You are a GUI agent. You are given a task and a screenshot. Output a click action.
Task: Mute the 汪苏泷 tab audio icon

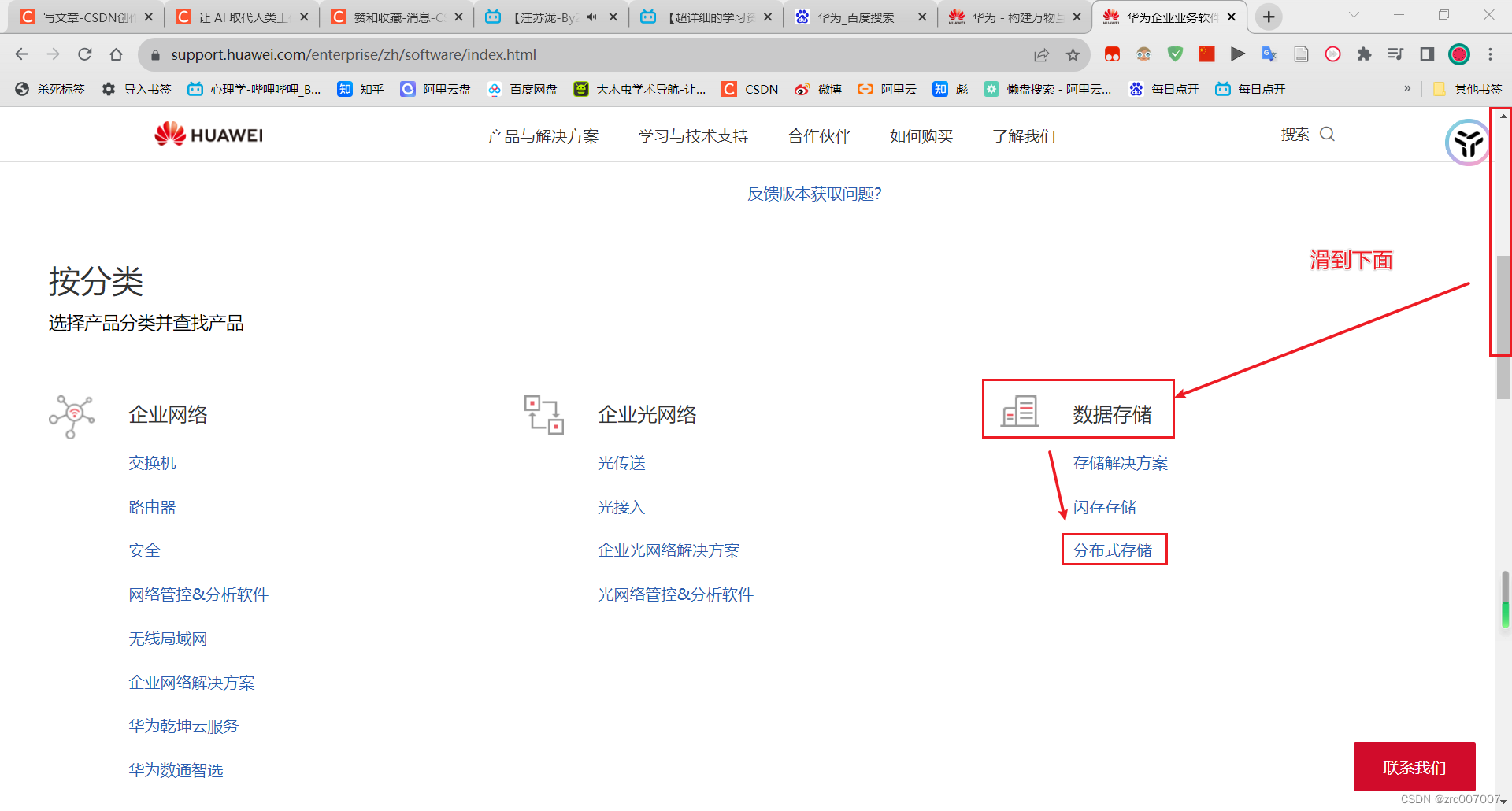tap(591, 17)
